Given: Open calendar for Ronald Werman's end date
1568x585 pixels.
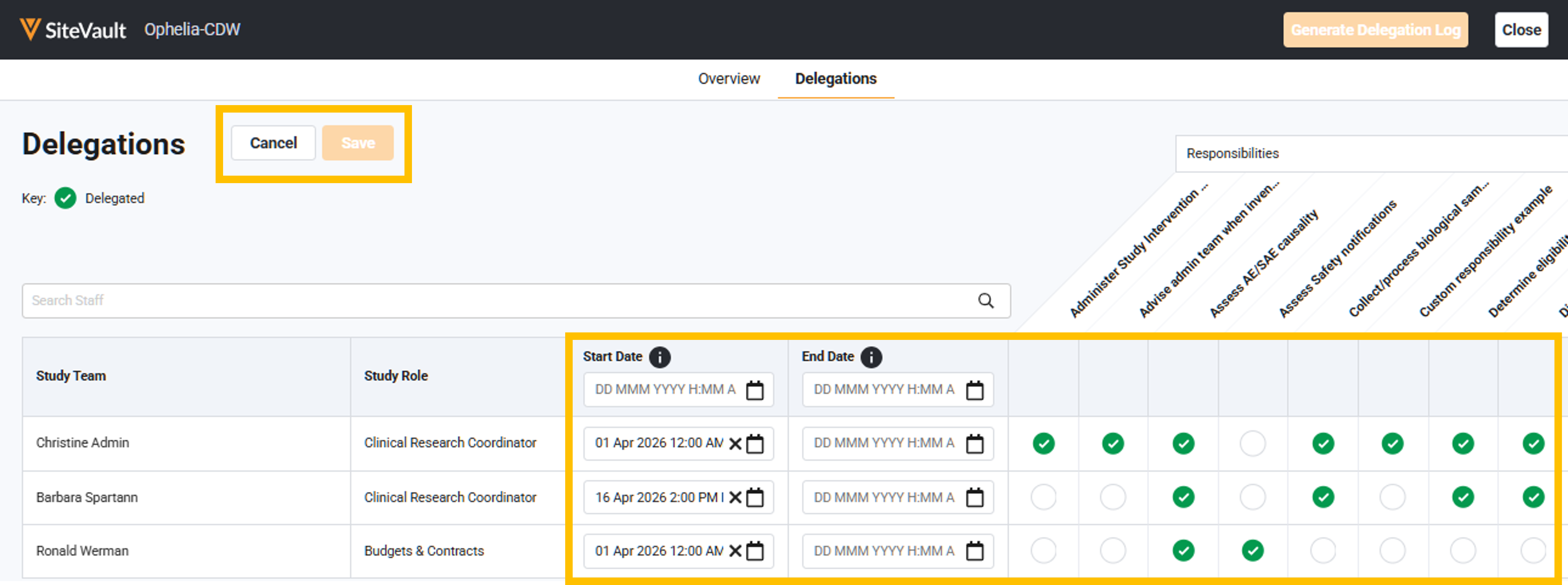Looking at the screenshot, I should coord(975,551).
